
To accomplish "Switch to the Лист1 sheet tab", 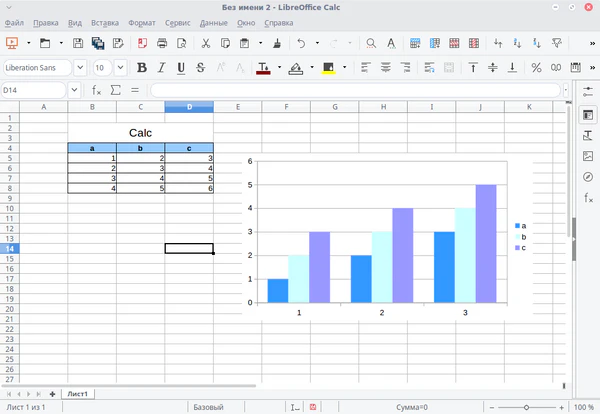I will (77, 394).
